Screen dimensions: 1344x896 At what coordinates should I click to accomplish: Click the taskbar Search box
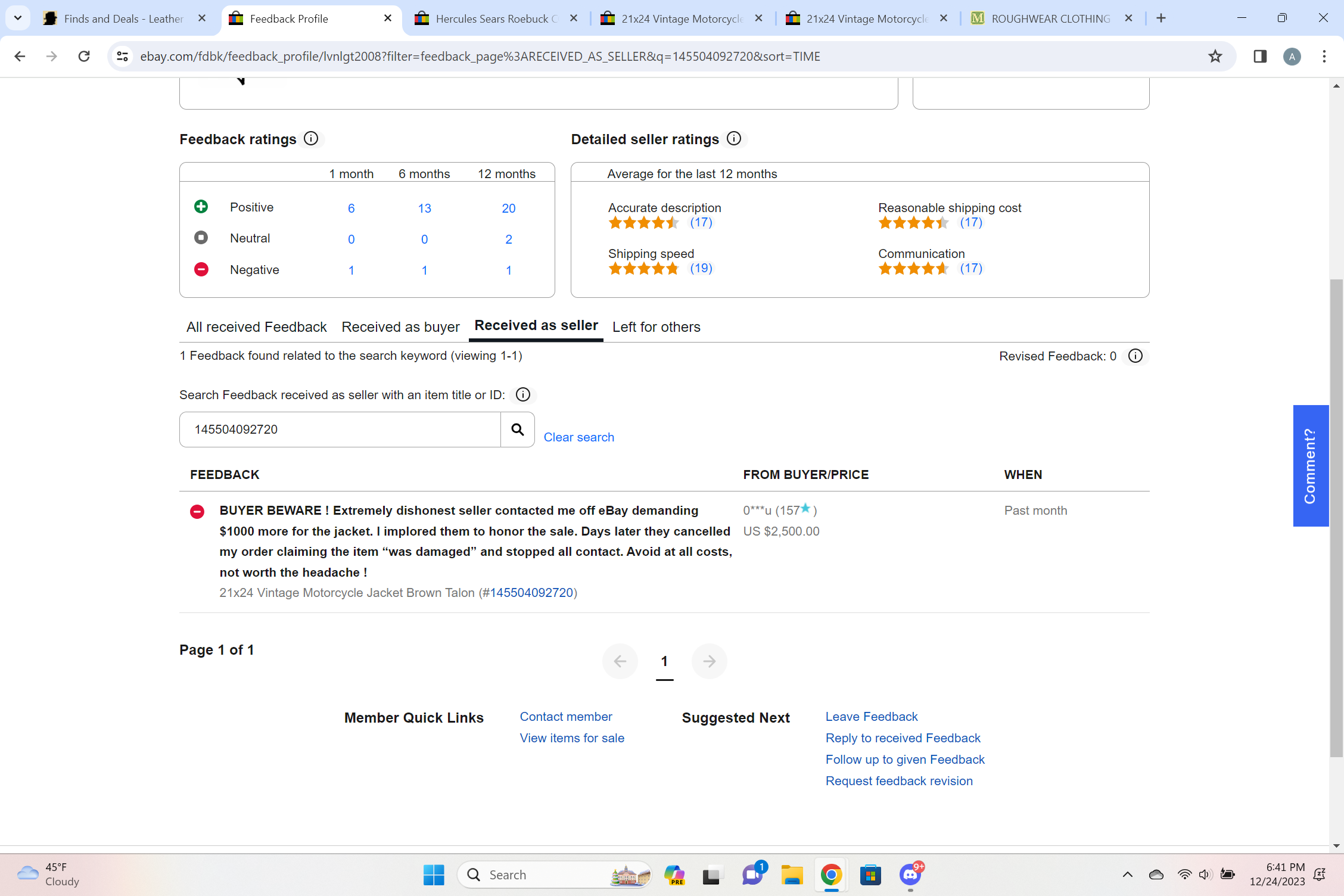[554, 875]
